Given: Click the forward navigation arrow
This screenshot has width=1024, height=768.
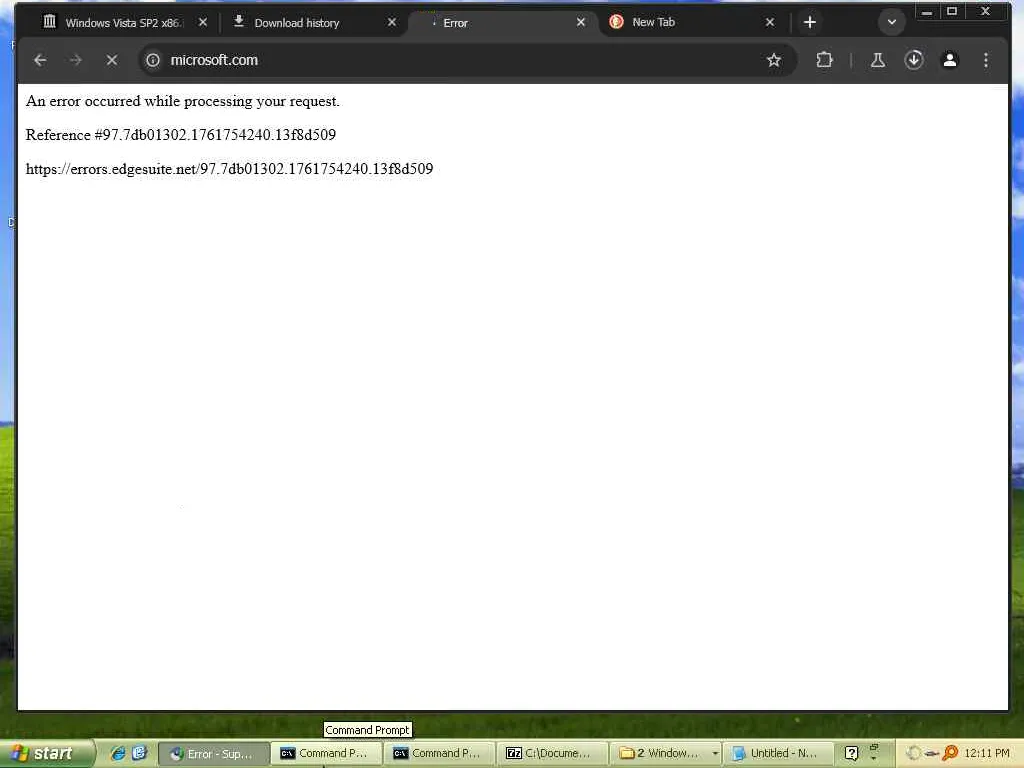Looking at the screenshot, I should [76, 60].
